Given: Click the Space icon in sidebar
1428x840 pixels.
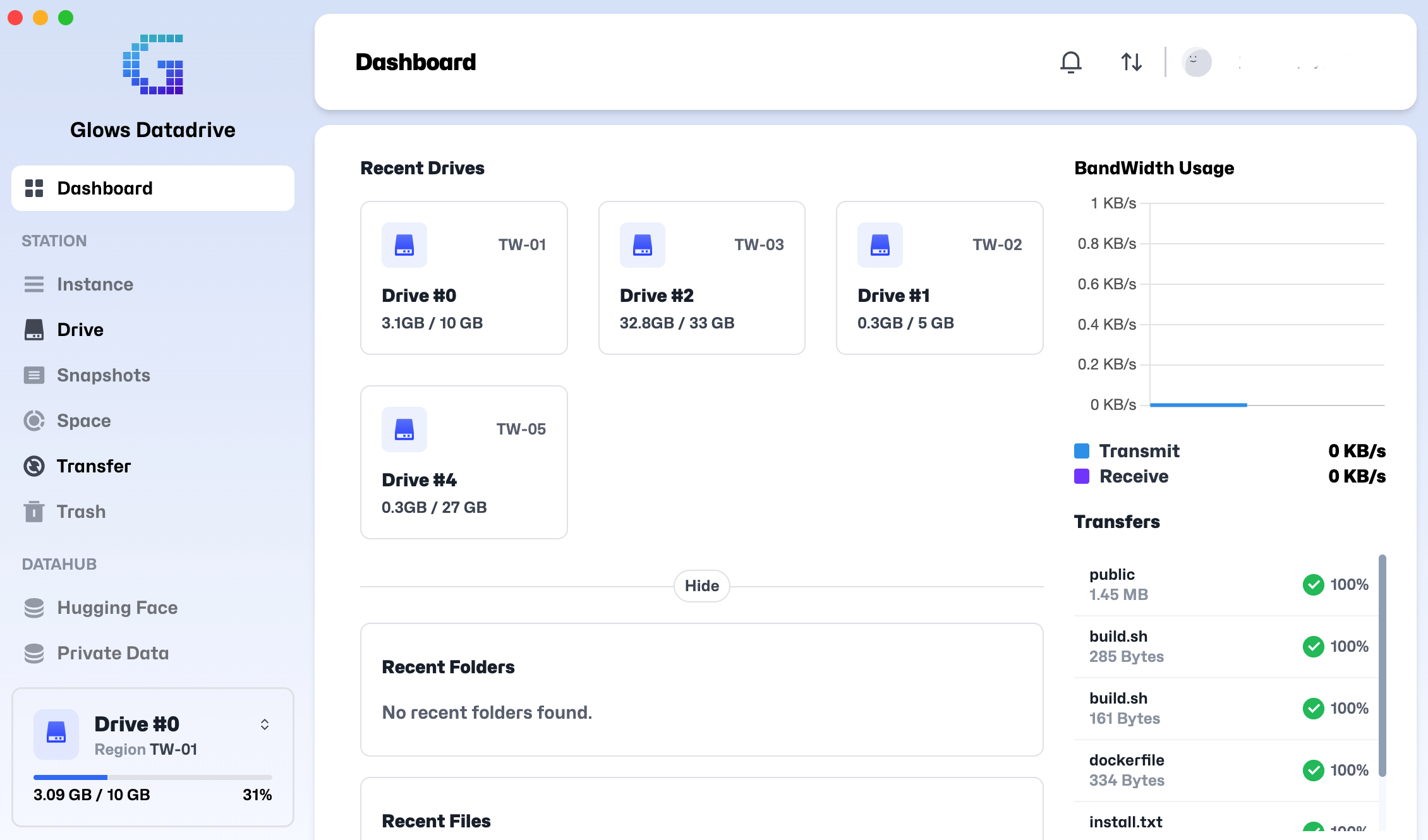Looking at the screenshot, I should 34,421.
